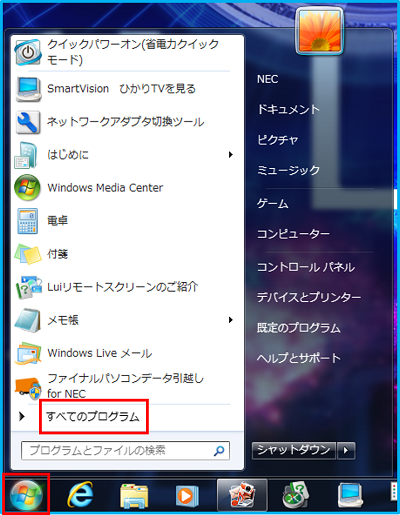The width and height of the screenshot is (400, 515).
Task: Focus the プログラムとファイルの検索 box
Action: [125, 451]
